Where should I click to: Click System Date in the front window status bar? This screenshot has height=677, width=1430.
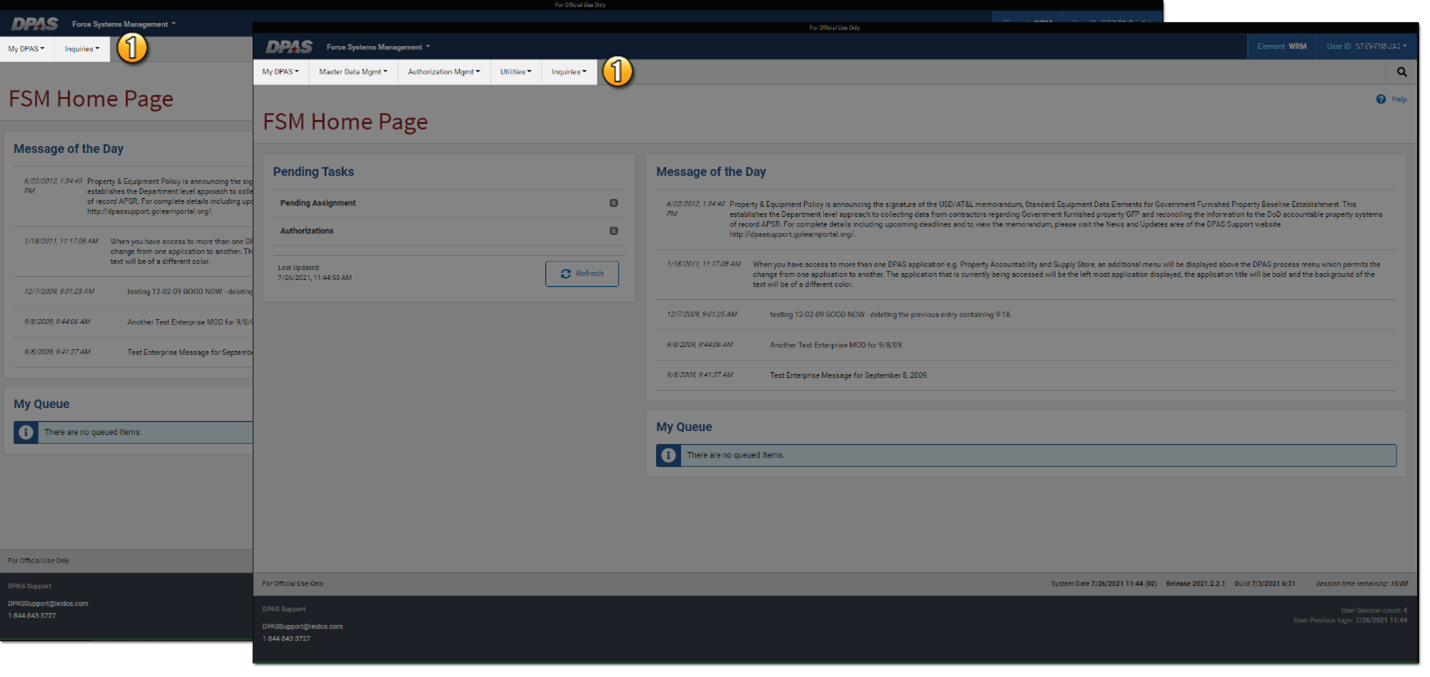[1103, 583]
